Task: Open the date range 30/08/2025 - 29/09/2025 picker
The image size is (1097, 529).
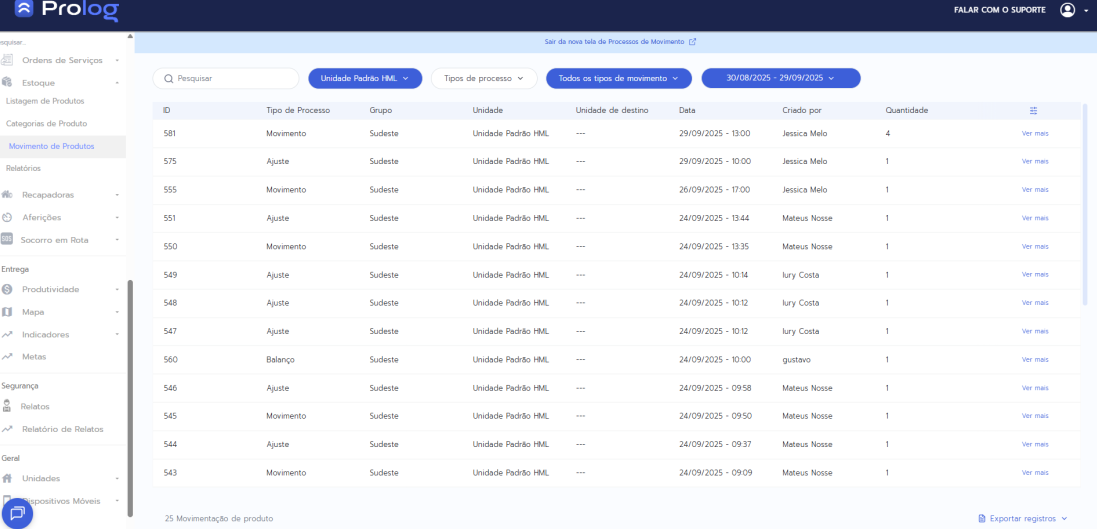Action: click(780, 78)
